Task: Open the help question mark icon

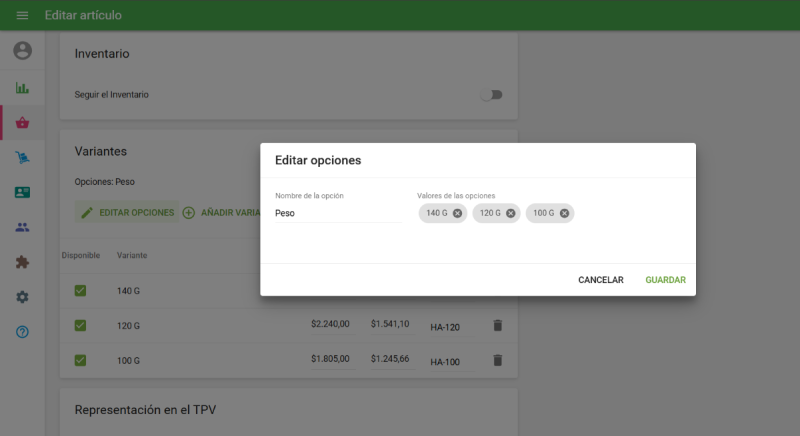Action: (x=22, y=331)
